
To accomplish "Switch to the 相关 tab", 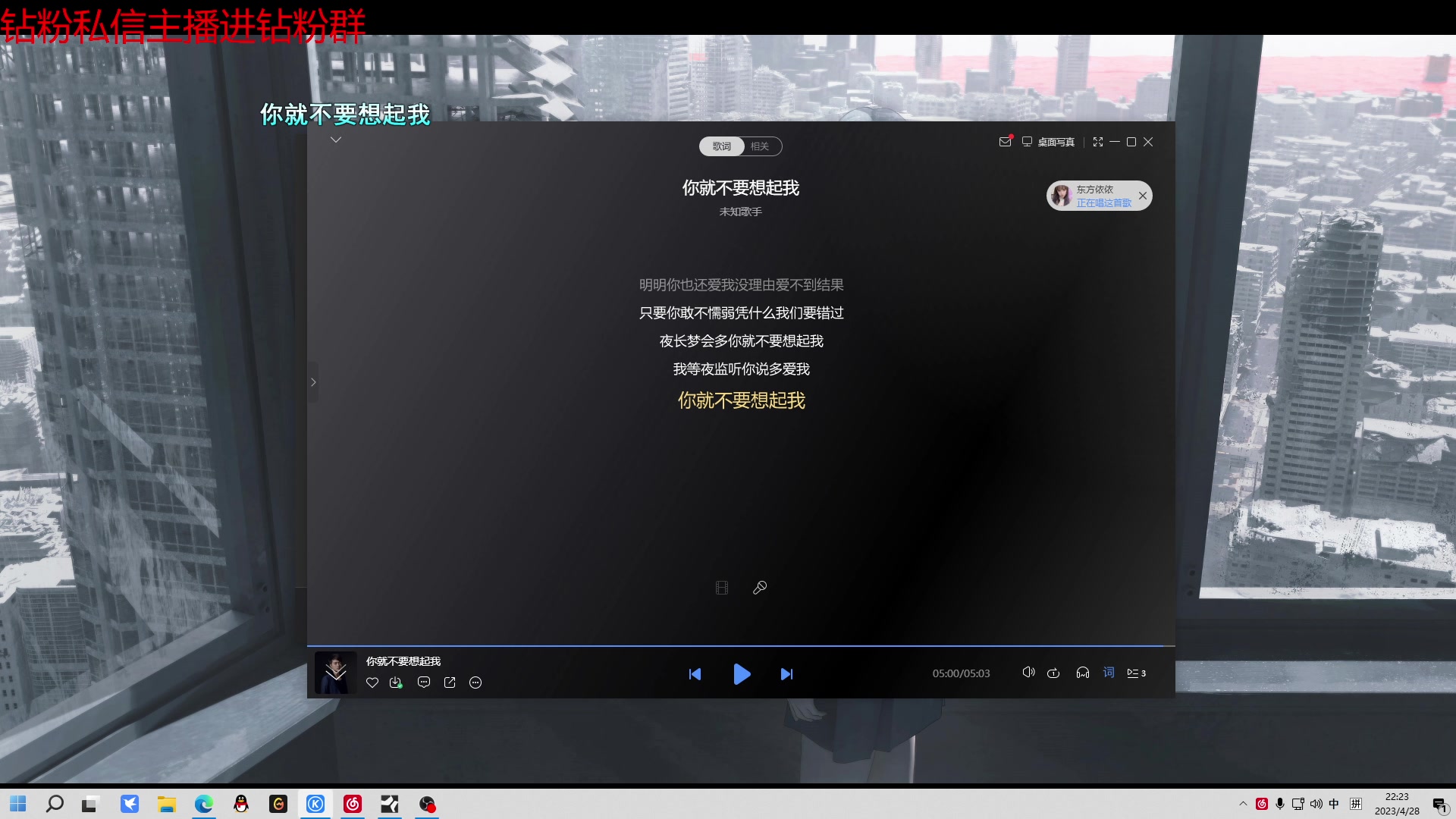I will coord(761,146).
